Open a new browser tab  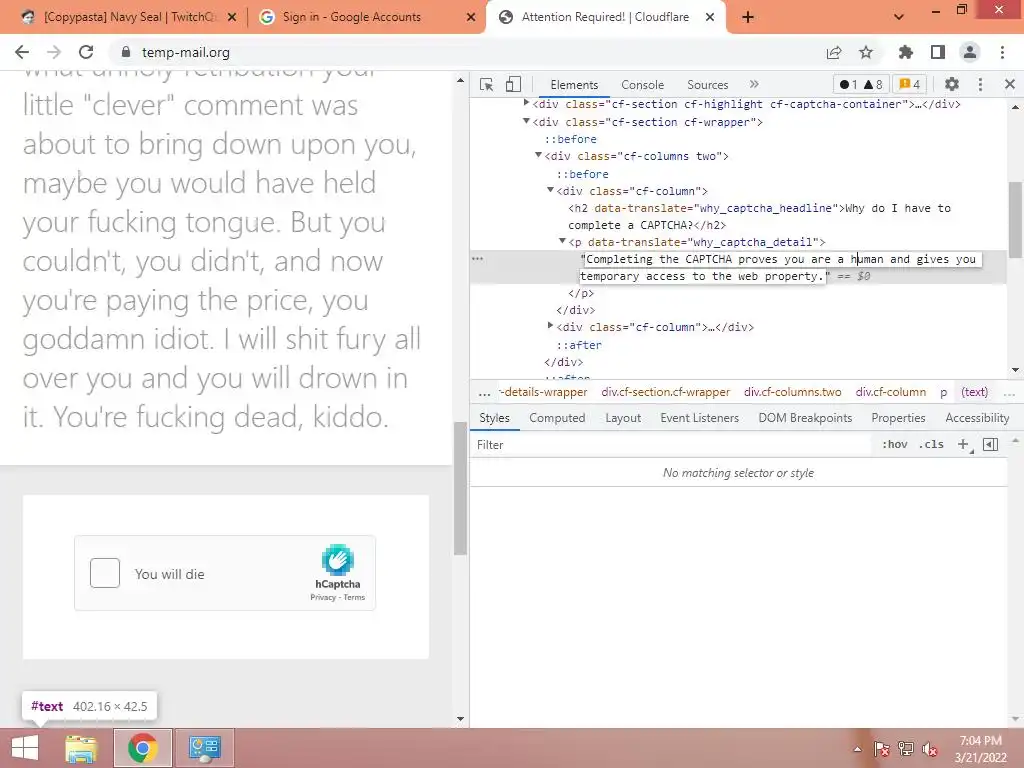[x=748, y=17]
